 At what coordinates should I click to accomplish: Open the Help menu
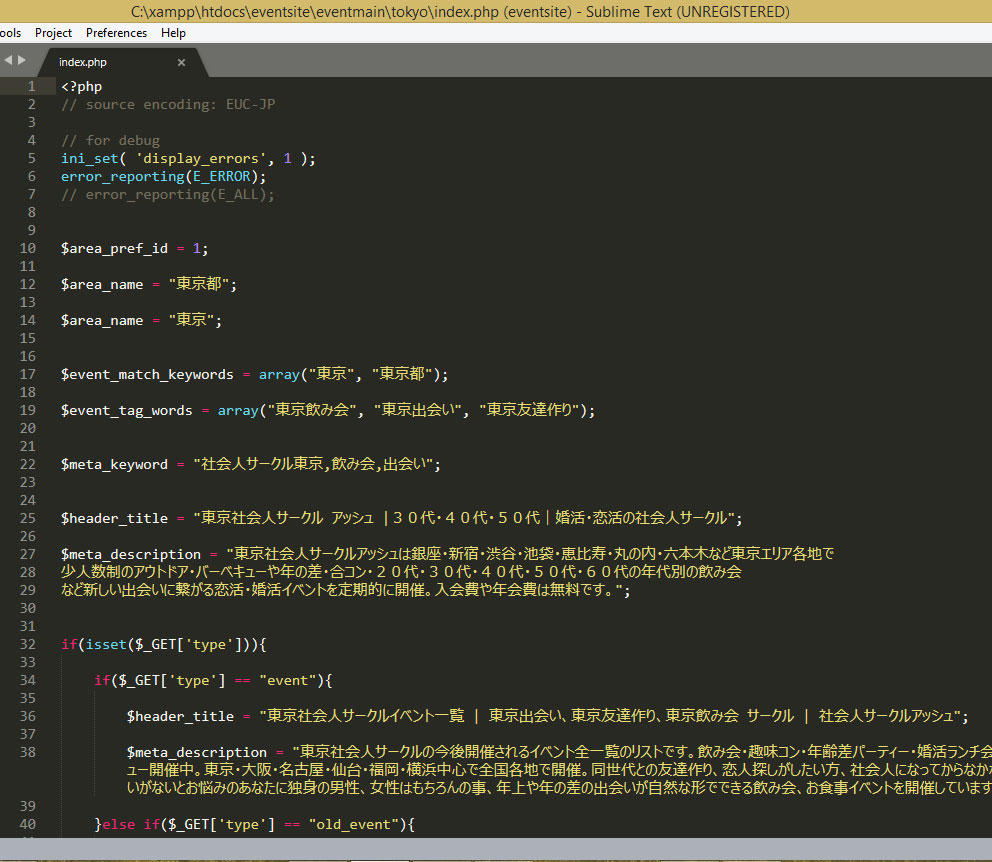point(173,32)
